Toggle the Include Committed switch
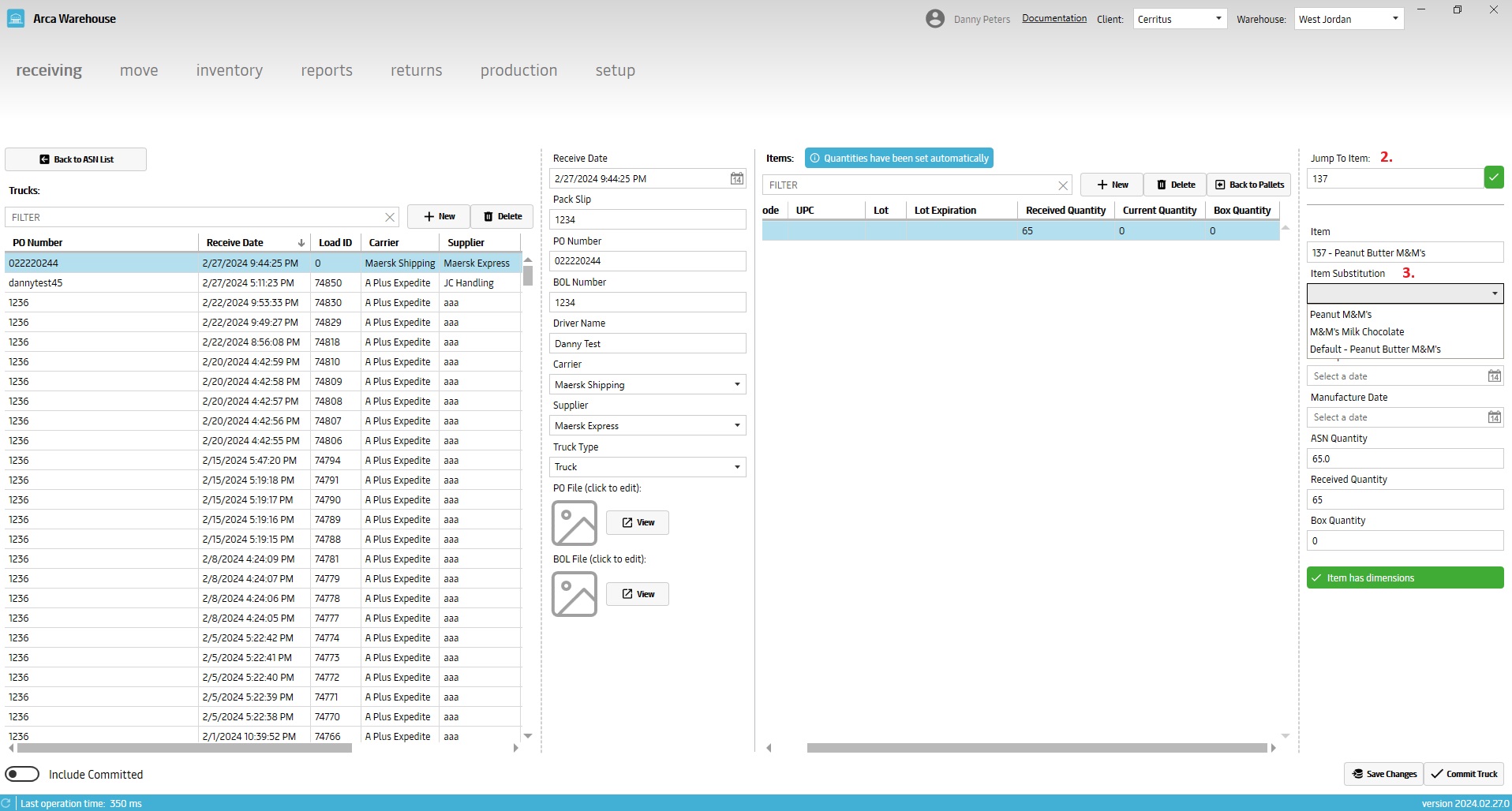Viewport: 1512px width, 811px height. click(22, 775)
